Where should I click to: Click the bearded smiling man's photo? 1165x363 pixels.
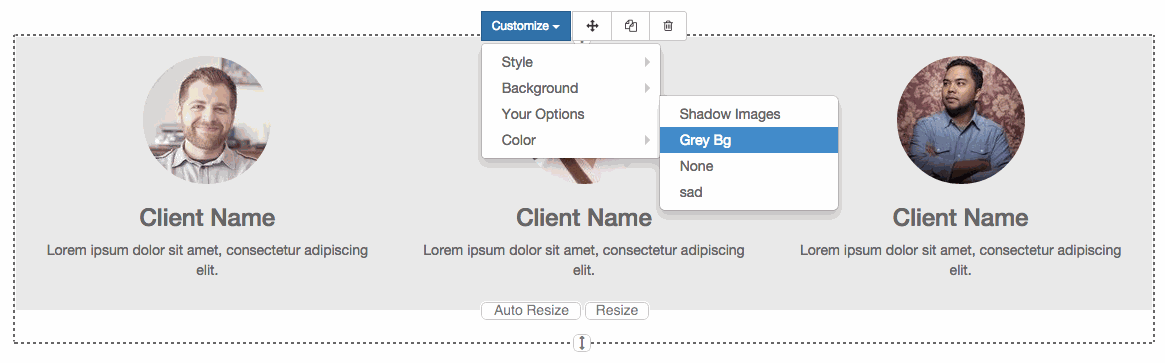tap(207, 120)
